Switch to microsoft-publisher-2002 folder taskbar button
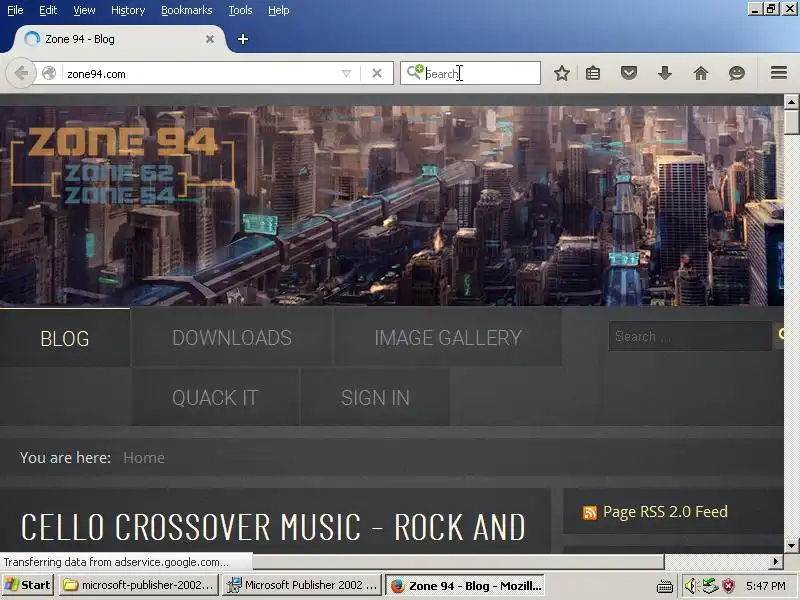 click(x=139, y=585)
